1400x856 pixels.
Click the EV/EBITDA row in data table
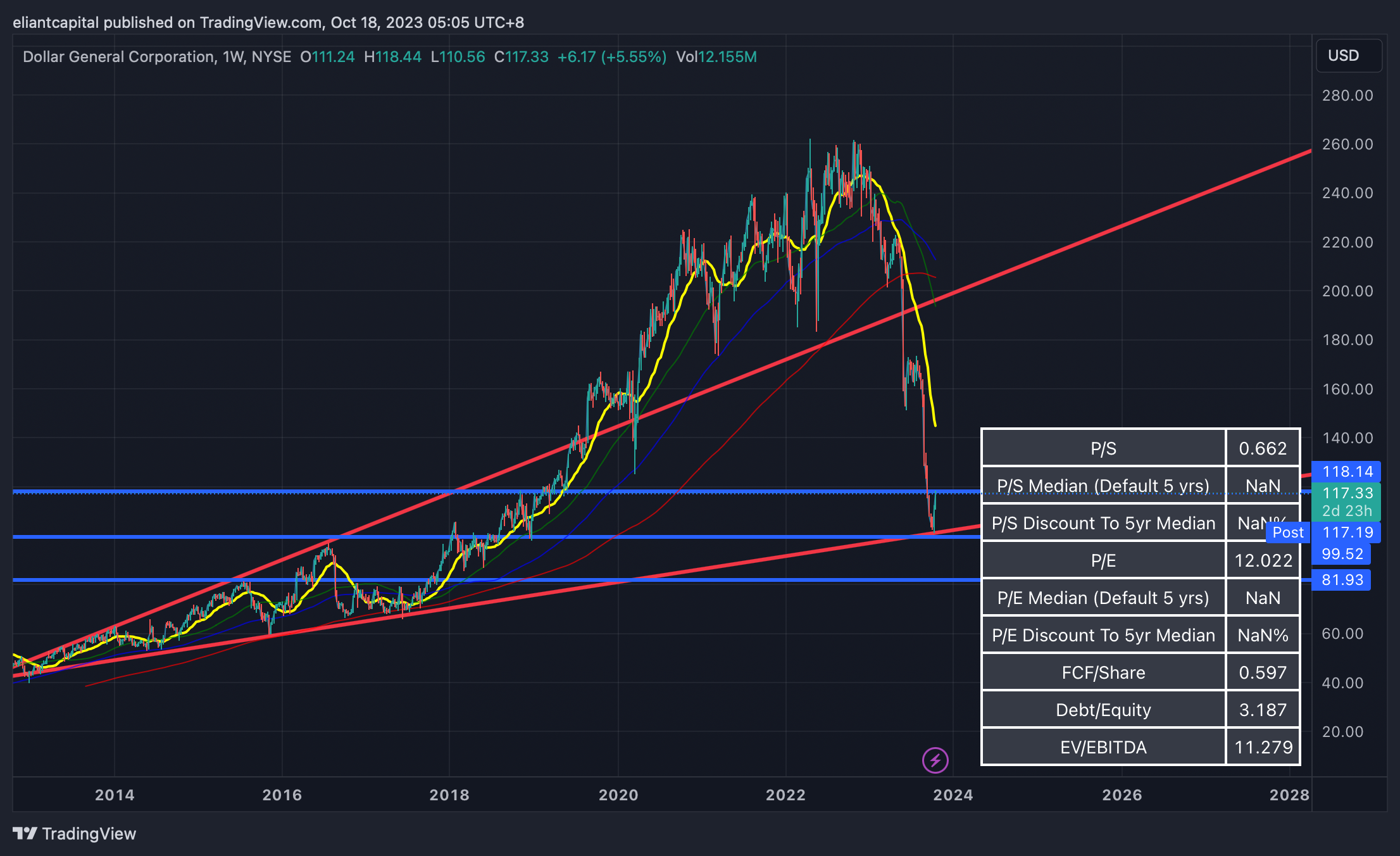click(1103, 747)
